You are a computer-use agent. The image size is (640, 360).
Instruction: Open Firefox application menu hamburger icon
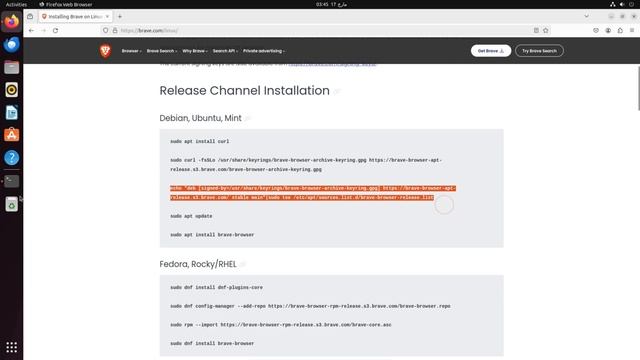632,31
